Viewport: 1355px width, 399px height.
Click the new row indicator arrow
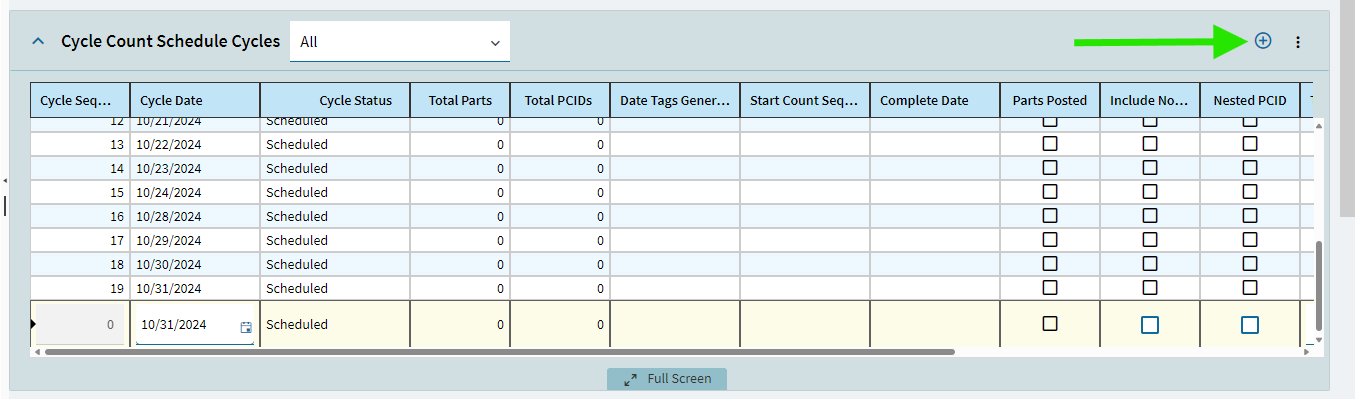point(34,324)
